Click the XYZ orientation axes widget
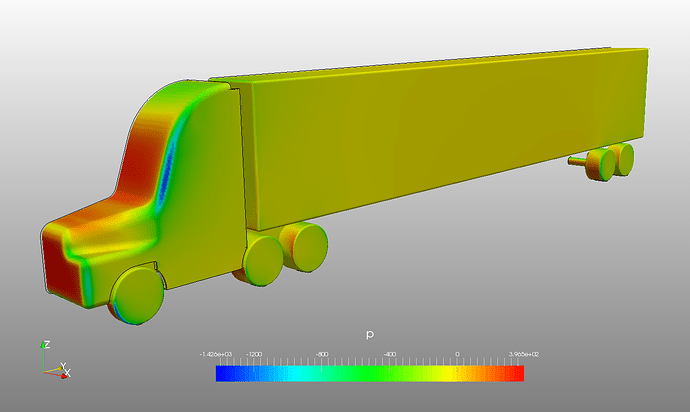This screenshot has height=412, width=690. pos(55,360)
